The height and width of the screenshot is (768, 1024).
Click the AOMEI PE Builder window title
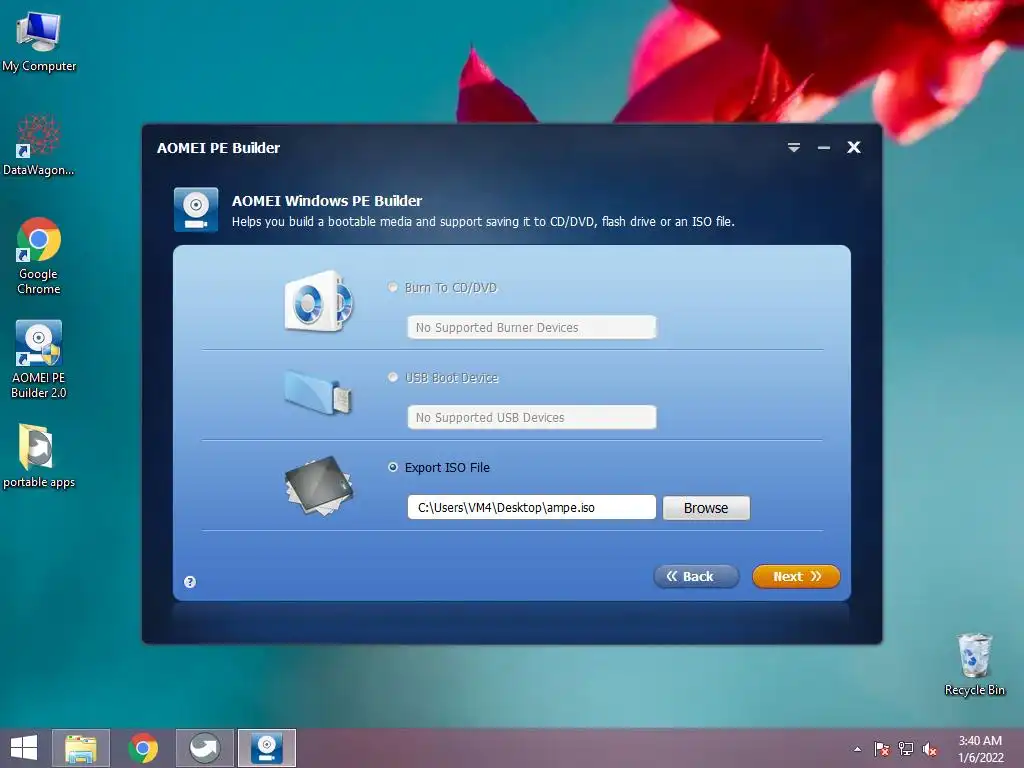[x=218, y=148]
